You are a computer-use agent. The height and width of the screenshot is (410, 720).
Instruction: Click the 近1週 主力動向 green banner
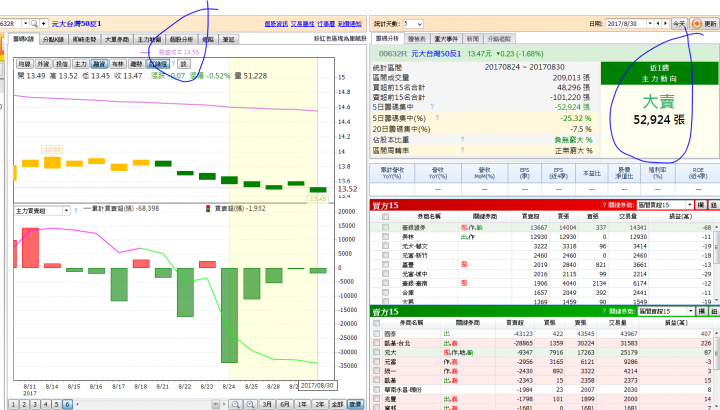(659, 73)
